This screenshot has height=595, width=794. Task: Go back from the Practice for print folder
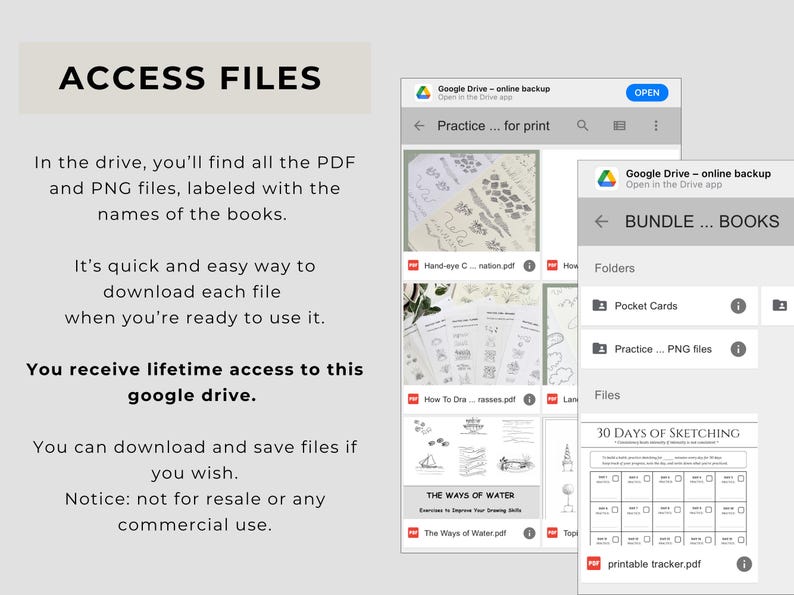[419, 126]
